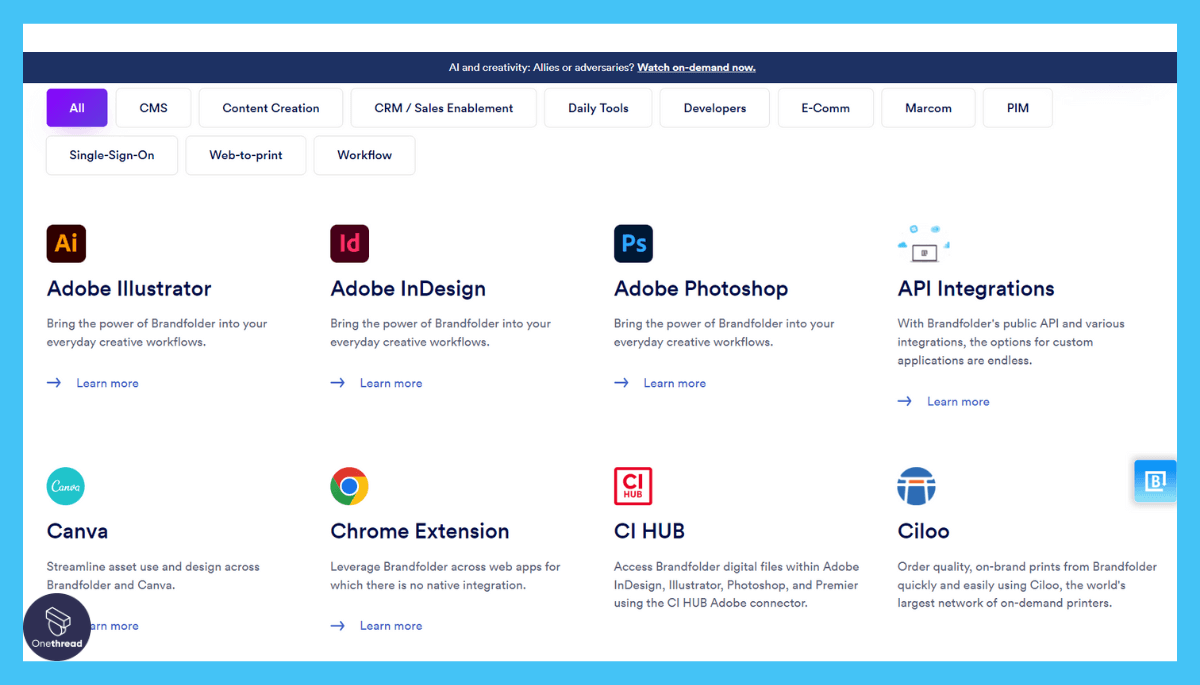Click the arrow beside Adobe Photoshop's Learn more
The image size is (1200, 685).
click(621, 383)
